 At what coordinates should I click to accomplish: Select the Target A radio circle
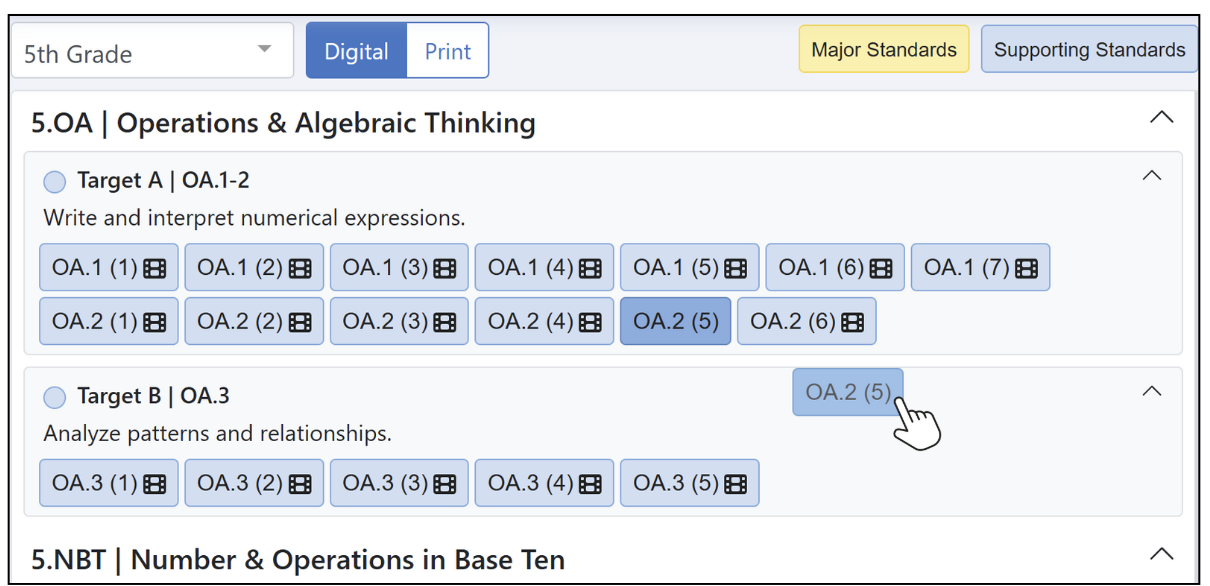55,182
